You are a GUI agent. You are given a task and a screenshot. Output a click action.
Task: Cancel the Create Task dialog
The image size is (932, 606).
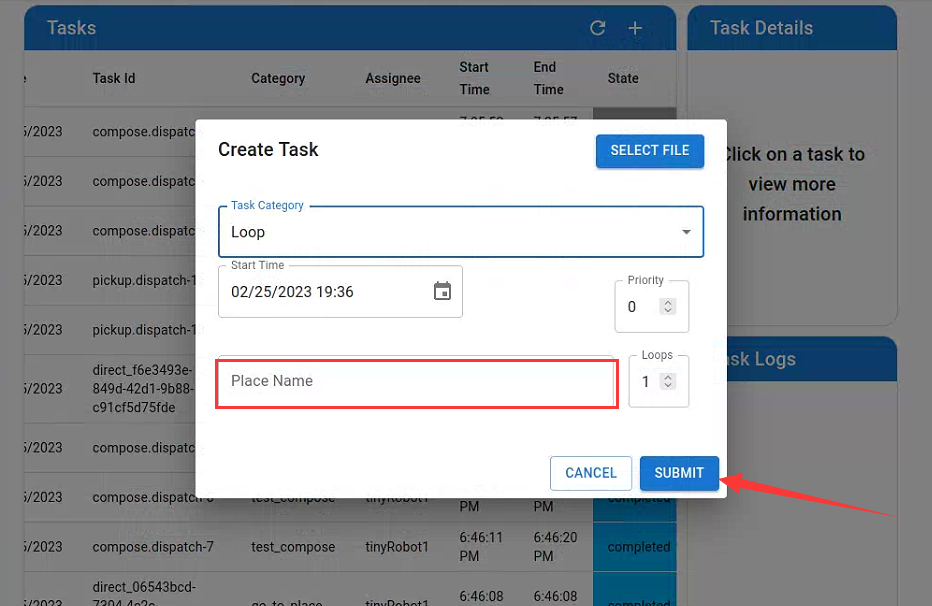(x=590, y=473)
